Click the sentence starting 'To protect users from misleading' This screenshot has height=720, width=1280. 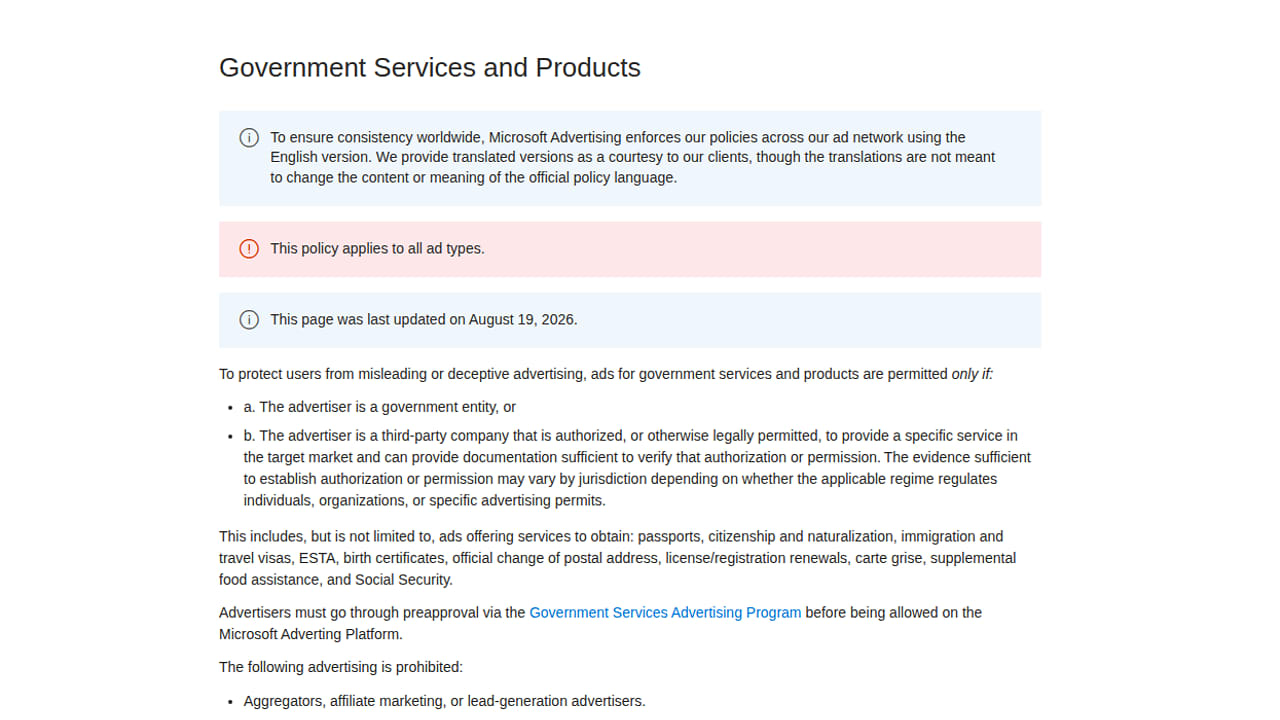(606, 374)
